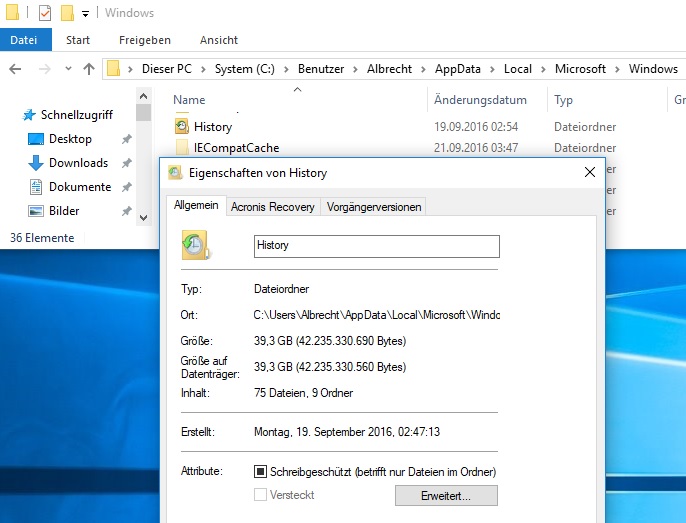Navigate to System (C:) in breadcrumb
This screenshot has width=686, height=523.
coord(245,69)
